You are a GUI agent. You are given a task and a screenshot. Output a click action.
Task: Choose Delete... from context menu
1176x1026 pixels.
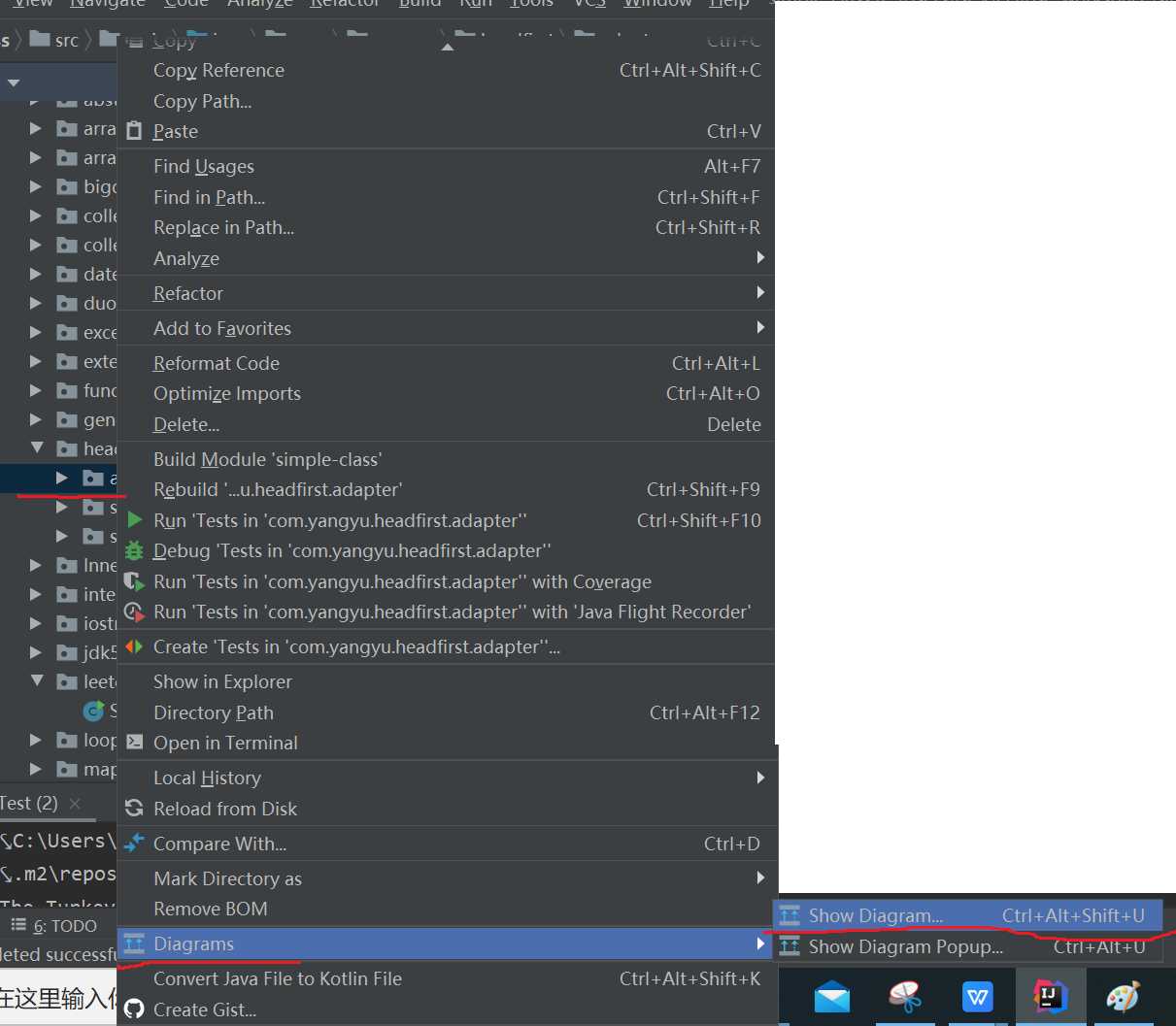pyautogui.click(x=446, y=424)
